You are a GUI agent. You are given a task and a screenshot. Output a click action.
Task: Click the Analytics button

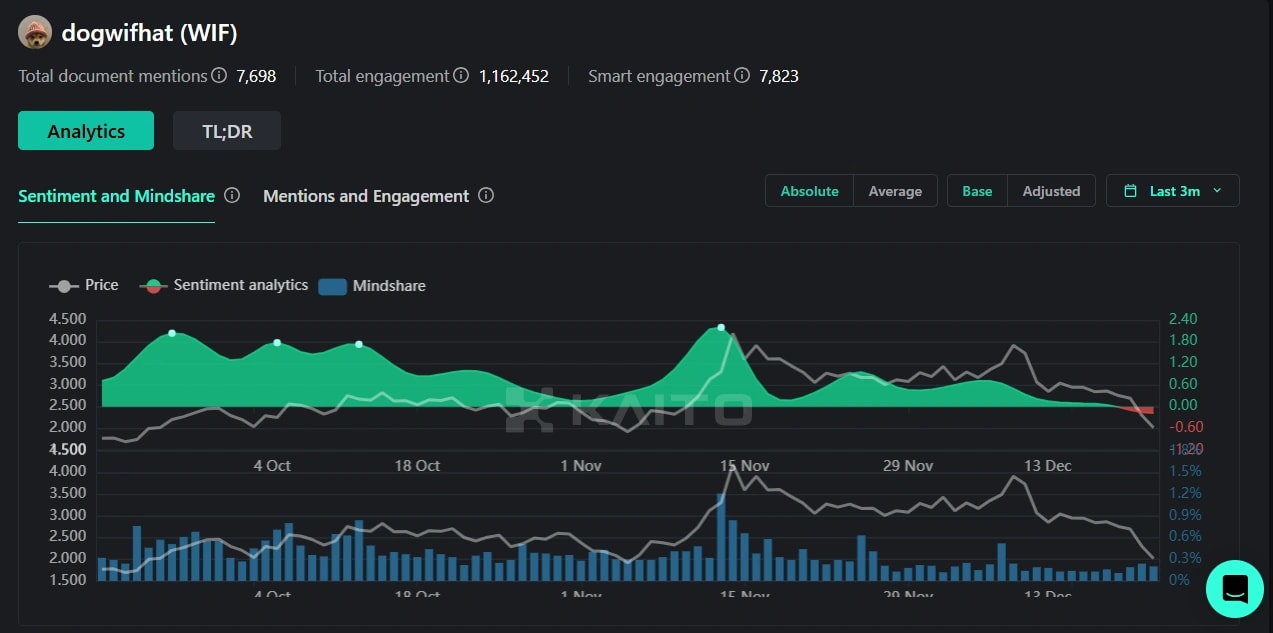click(85, 130)
